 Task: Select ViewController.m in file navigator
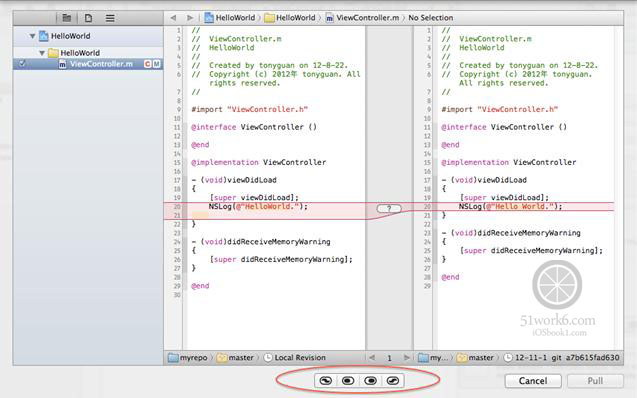point(88,64)
